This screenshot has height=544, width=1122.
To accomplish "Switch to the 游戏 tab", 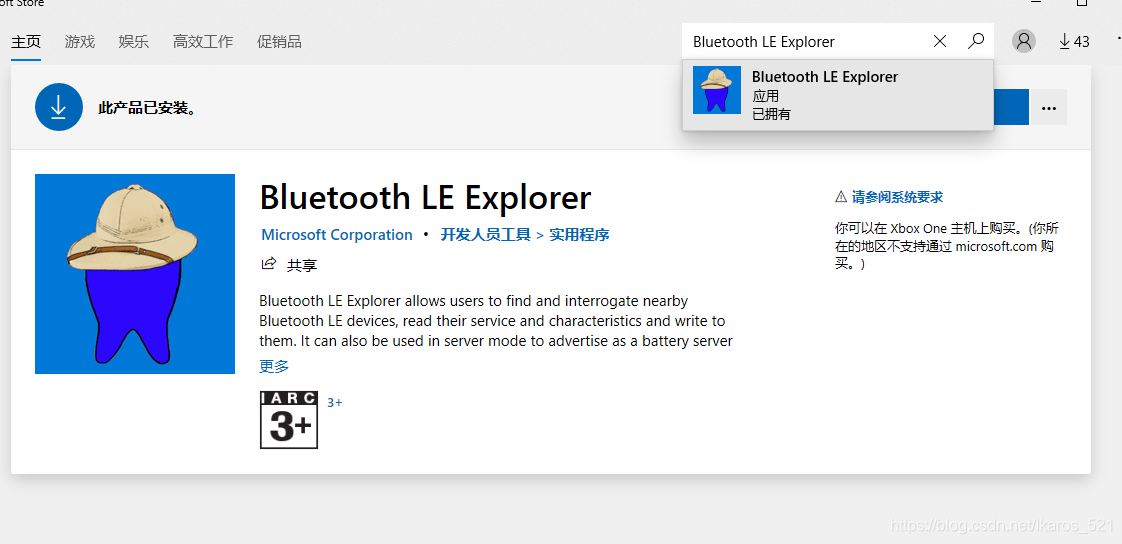I will [x=79, y=42].
